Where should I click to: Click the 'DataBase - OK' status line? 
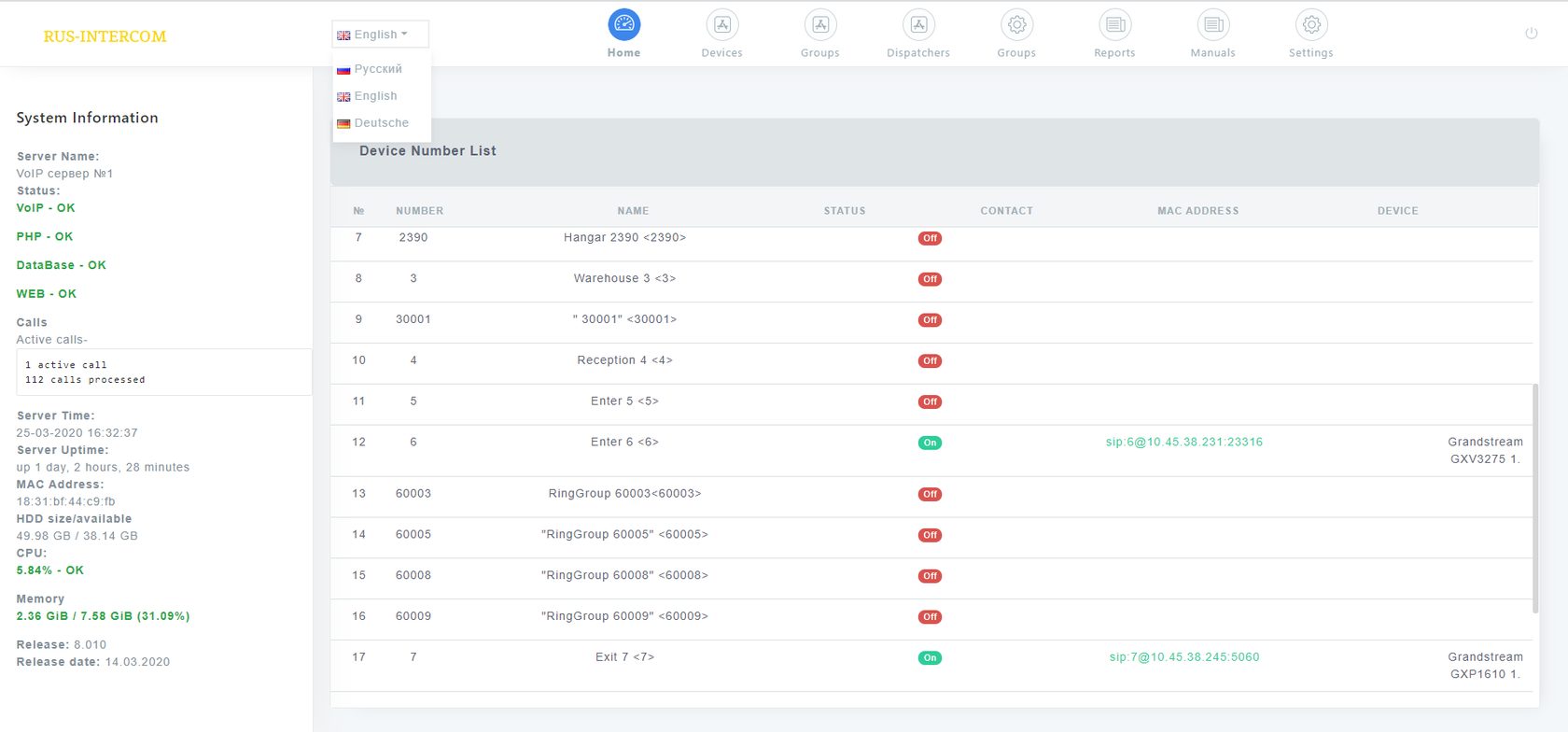pos(62,265)
